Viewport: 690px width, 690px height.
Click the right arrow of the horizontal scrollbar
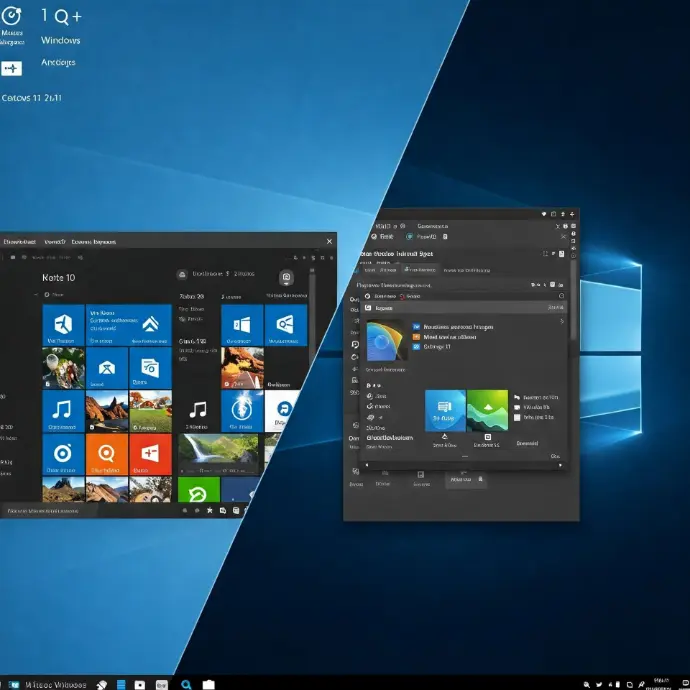(560, 465)
